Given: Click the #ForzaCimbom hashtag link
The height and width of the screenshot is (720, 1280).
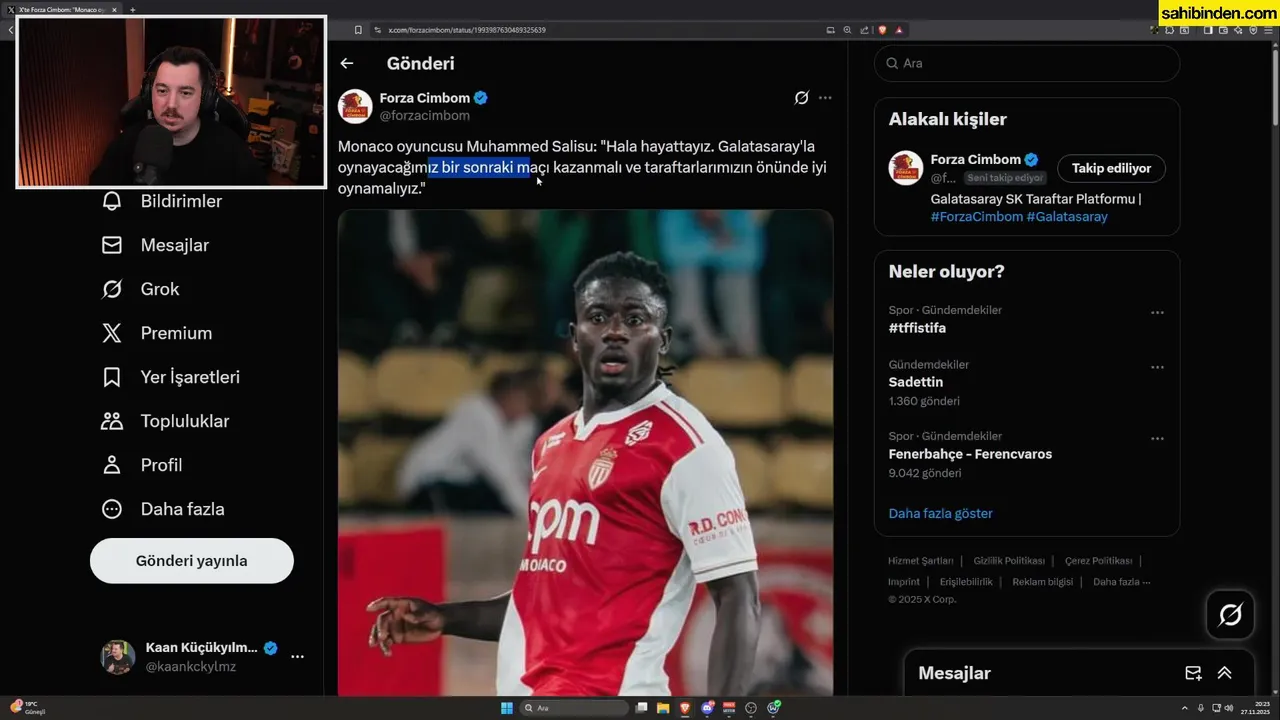Looking at the screenshot, I should tap(977, 216).
